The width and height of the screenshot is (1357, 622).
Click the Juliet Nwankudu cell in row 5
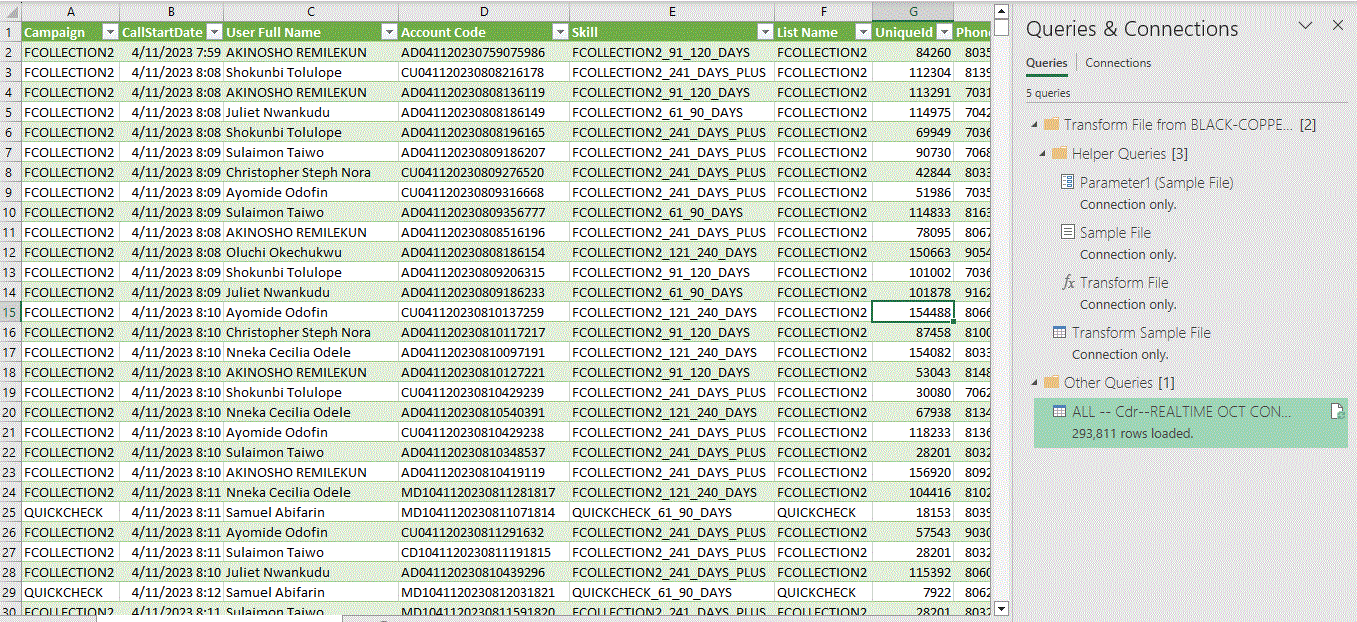click(x=311, y=112)
